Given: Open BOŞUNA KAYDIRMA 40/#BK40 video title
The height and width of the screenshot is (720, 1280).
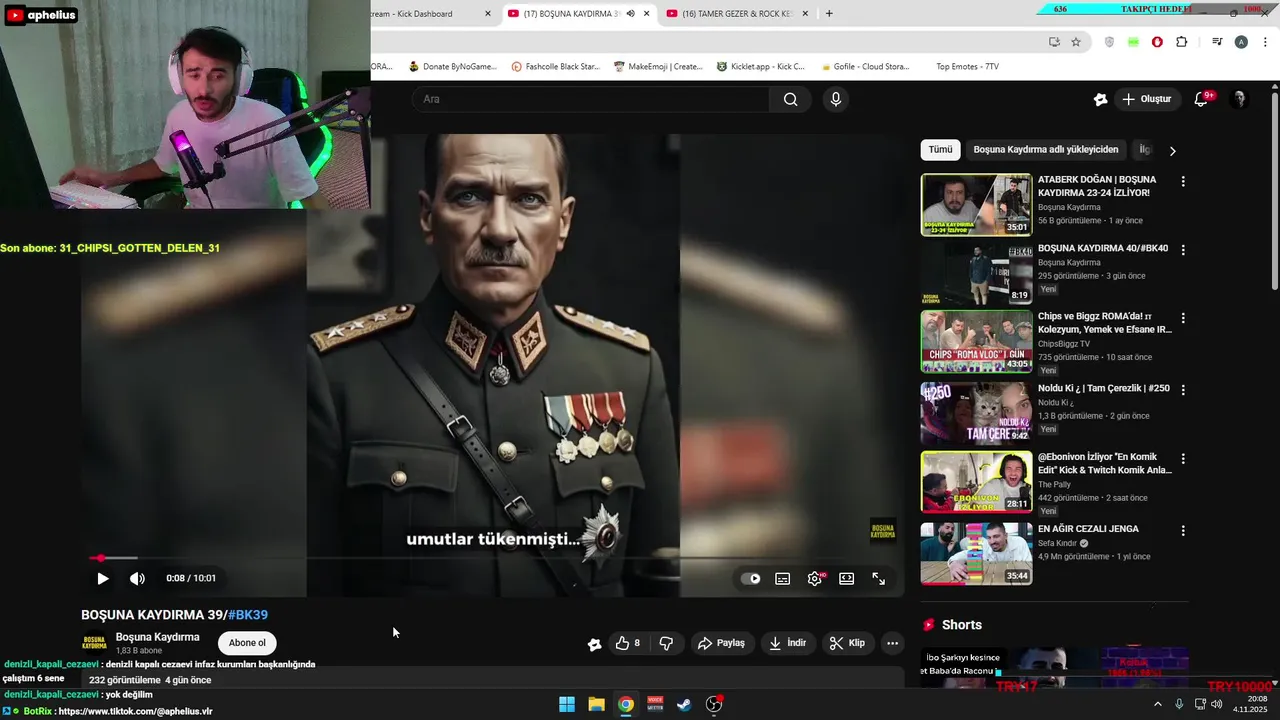Looking at the screenshot, I should (x=1103, y=248).
